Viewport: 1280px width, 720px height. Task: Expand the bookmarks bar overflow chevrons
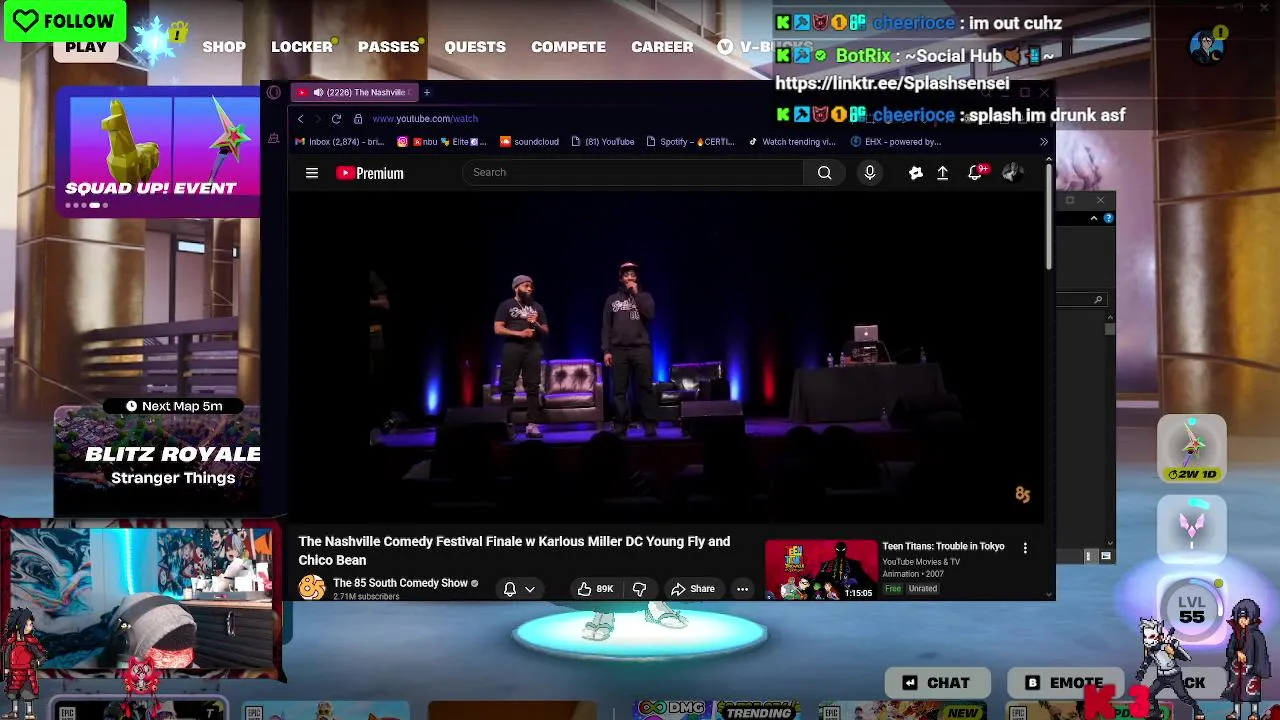pyautogui.click(x=1044, y=142)
